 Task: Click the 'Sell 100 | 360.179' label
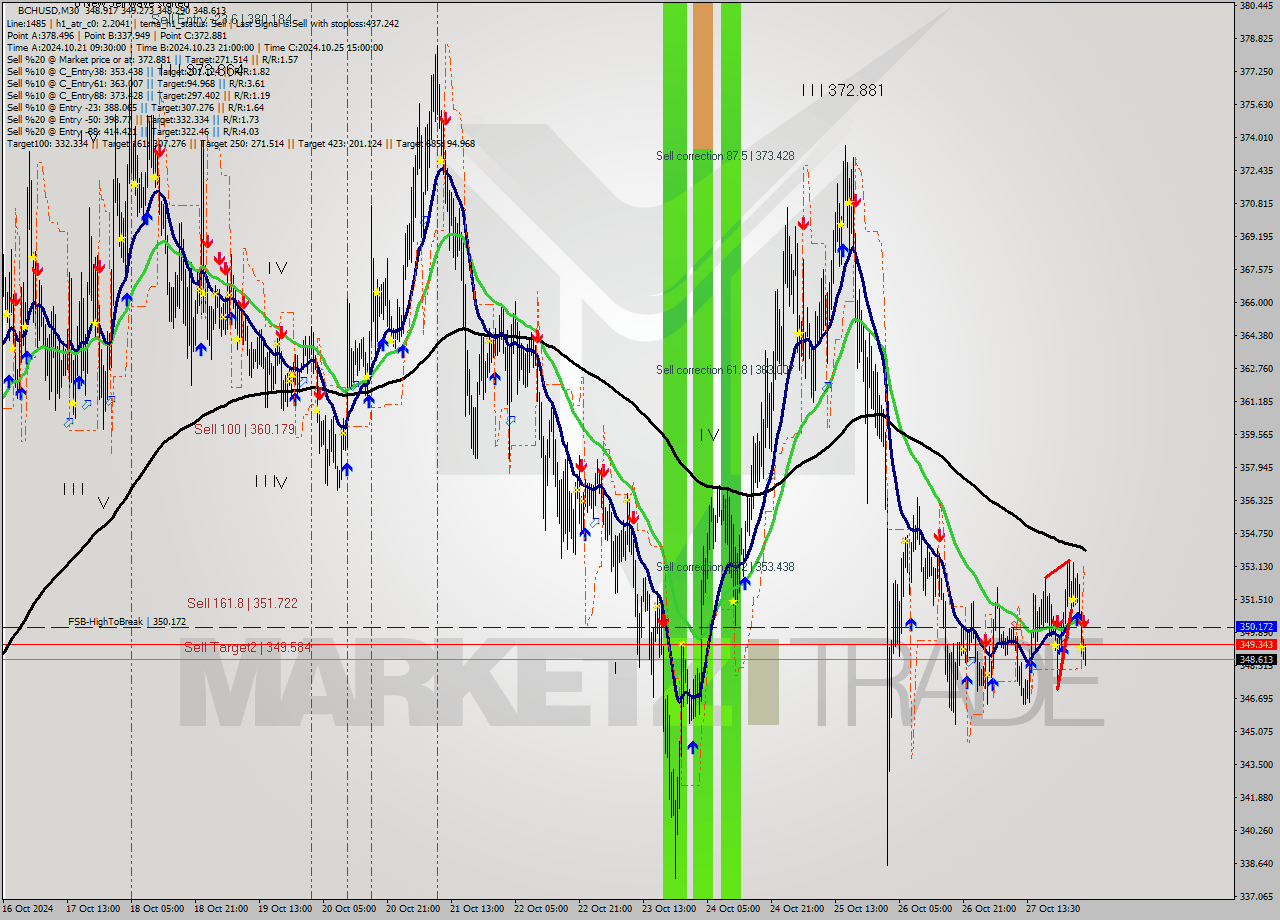tap(244, 429)
